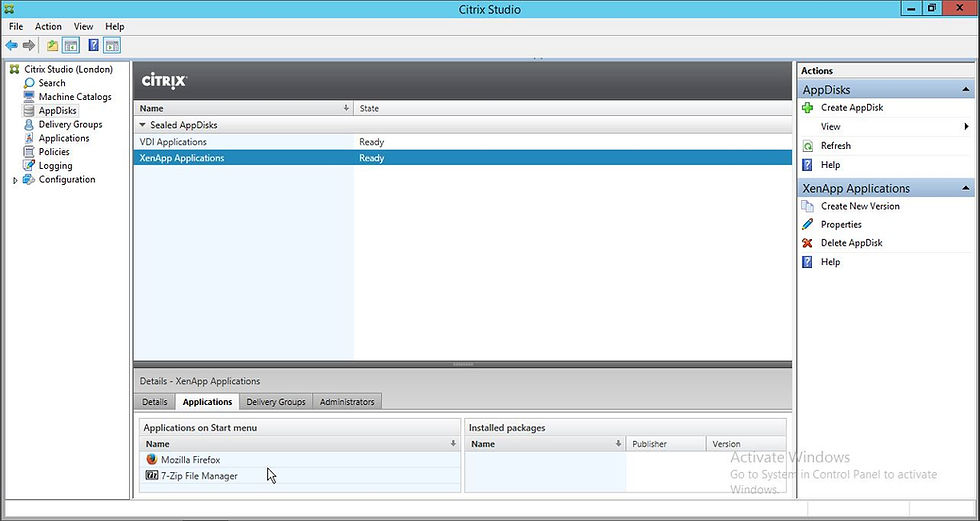
Task: Click the Logging icon in tree
Action: point(29,166)
